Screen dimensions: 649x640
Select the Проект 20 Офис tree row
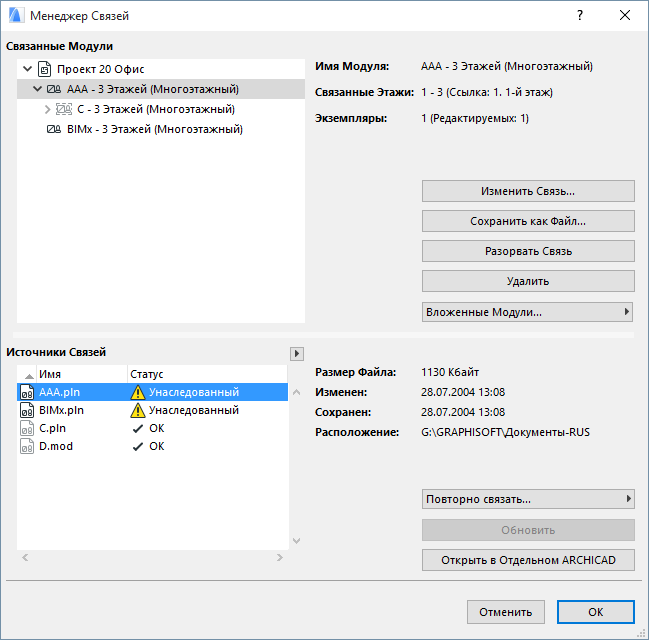[x=161, y=69]
